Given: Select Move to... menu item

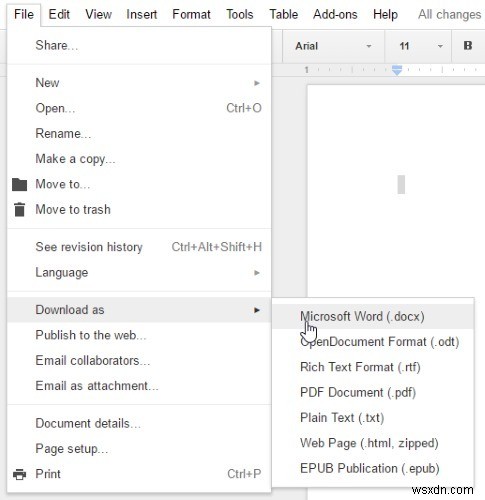Looking at the screenshot, I should [139, 184].
